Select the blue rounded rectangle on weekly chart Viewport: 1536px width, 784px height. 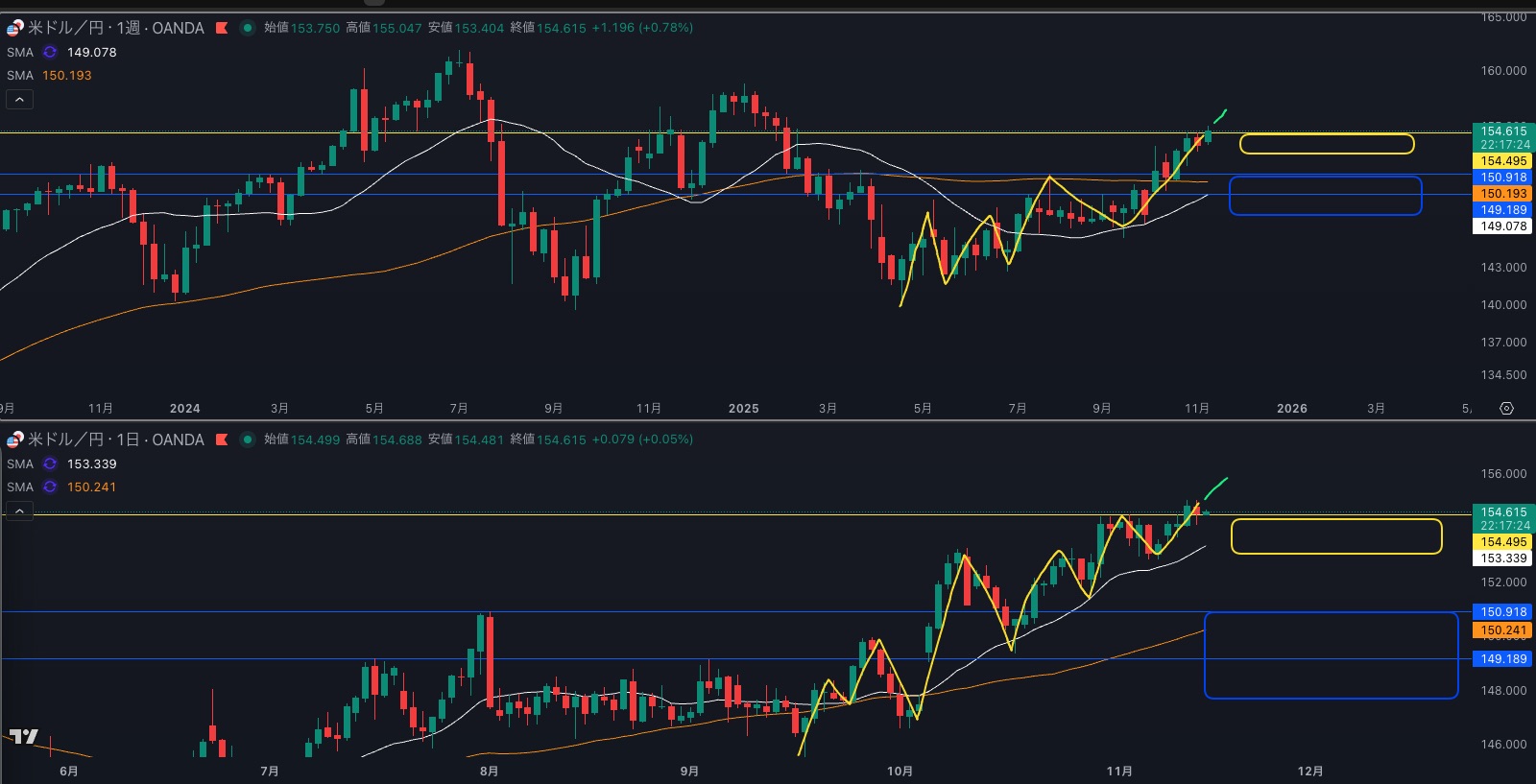(1325, 178)
